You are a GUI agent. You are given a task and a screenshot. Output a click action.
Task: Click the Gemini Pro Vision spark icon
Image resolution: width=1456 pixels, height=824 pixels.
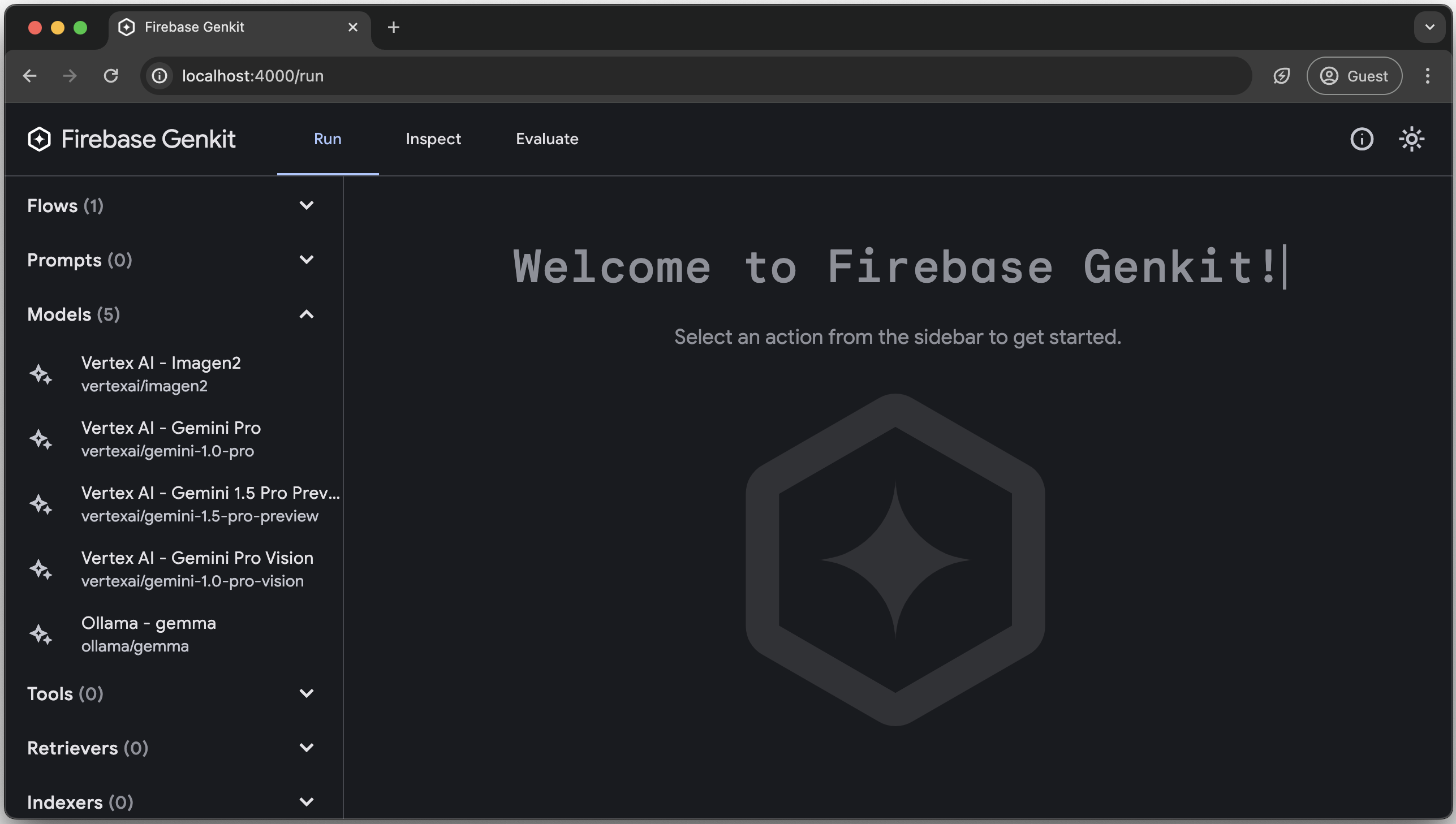[41, 568]
